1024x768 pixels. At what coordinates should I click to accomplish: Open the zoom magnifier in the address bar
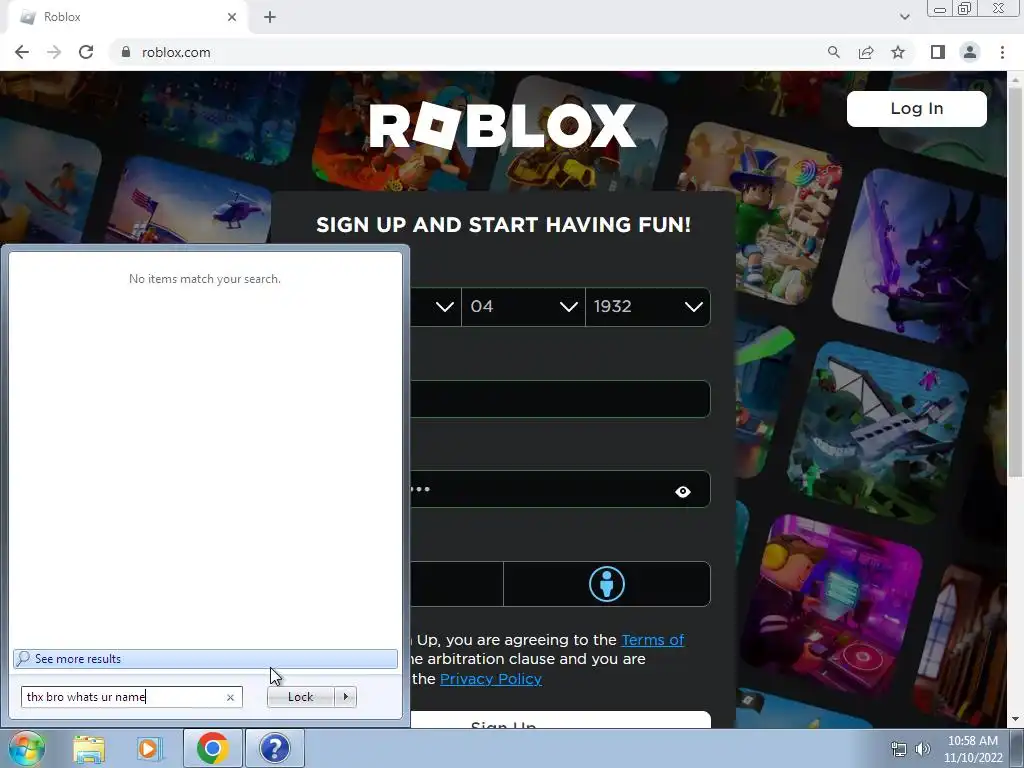(x=833, y=52)
